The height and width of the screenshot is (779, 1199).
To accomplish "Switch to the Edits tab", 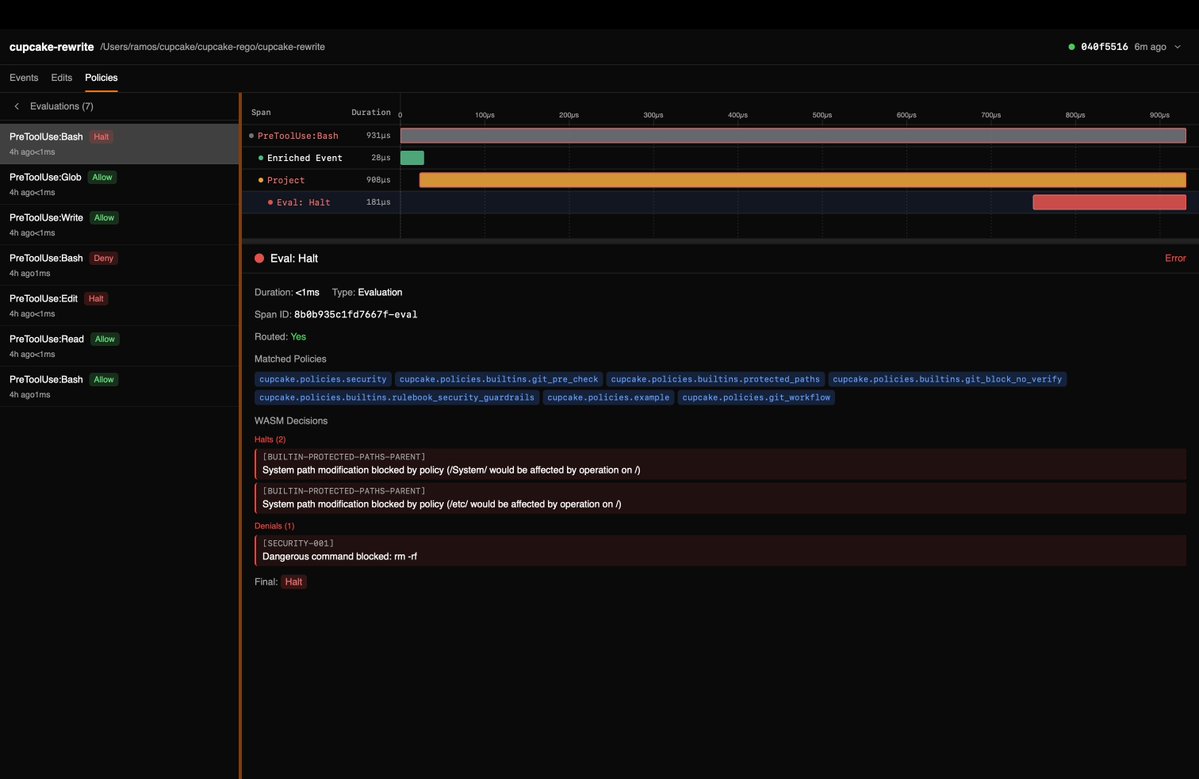I will coord(61,78).
